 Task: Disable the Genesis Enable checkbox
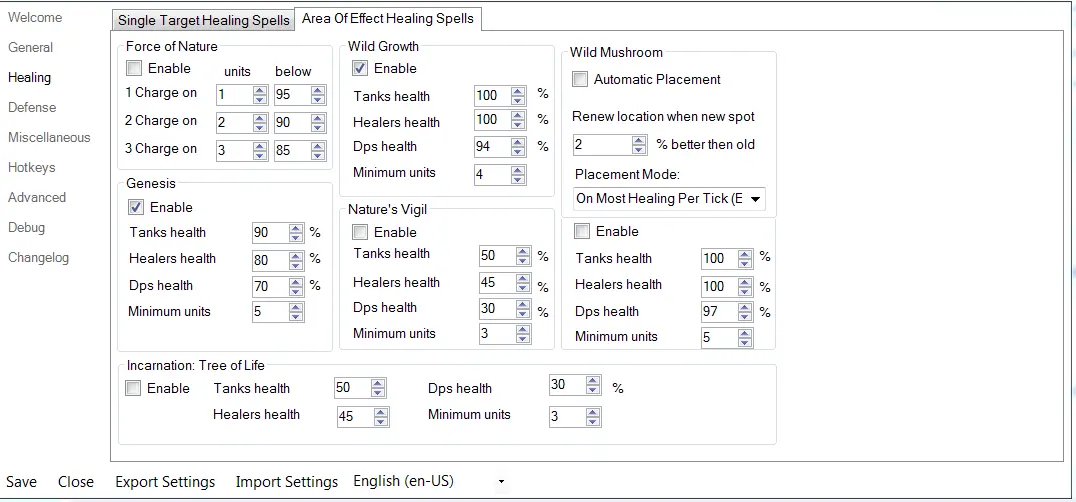point(136,207)
